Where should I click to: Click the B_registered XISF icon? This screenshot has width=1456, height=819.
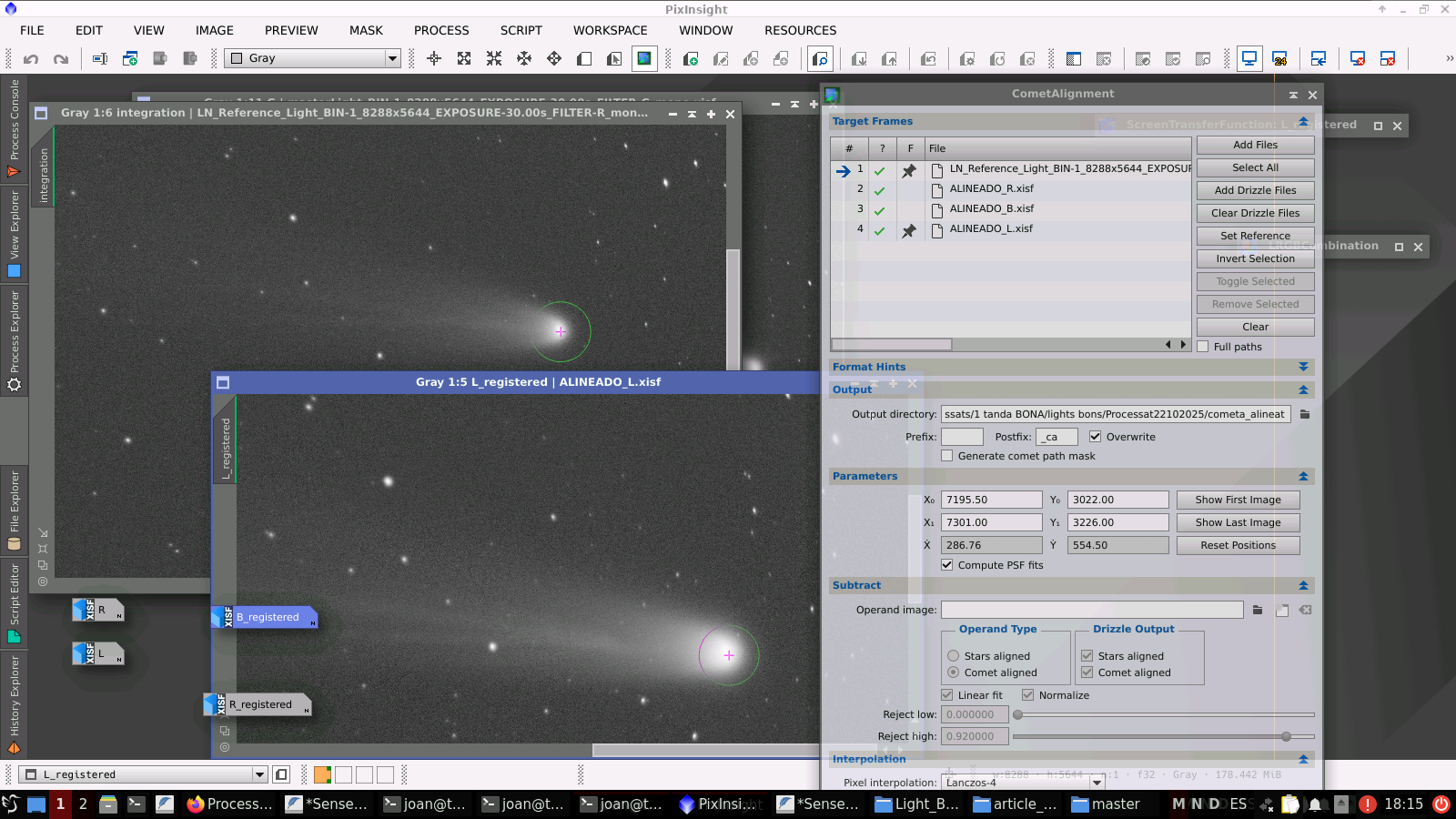click(264, 617)
